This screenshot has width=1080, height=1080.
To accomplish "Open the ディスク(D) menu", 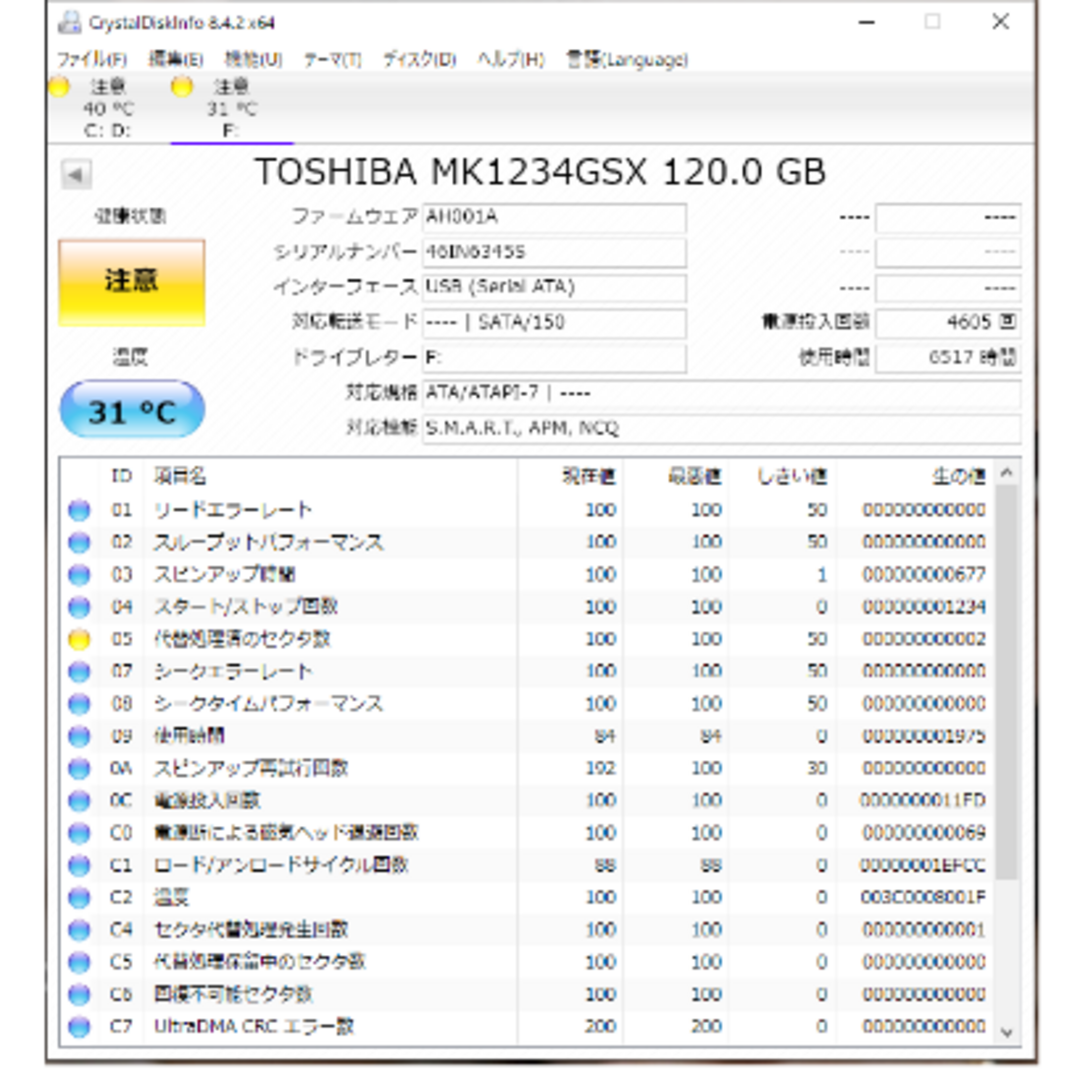I will (419, 60).
